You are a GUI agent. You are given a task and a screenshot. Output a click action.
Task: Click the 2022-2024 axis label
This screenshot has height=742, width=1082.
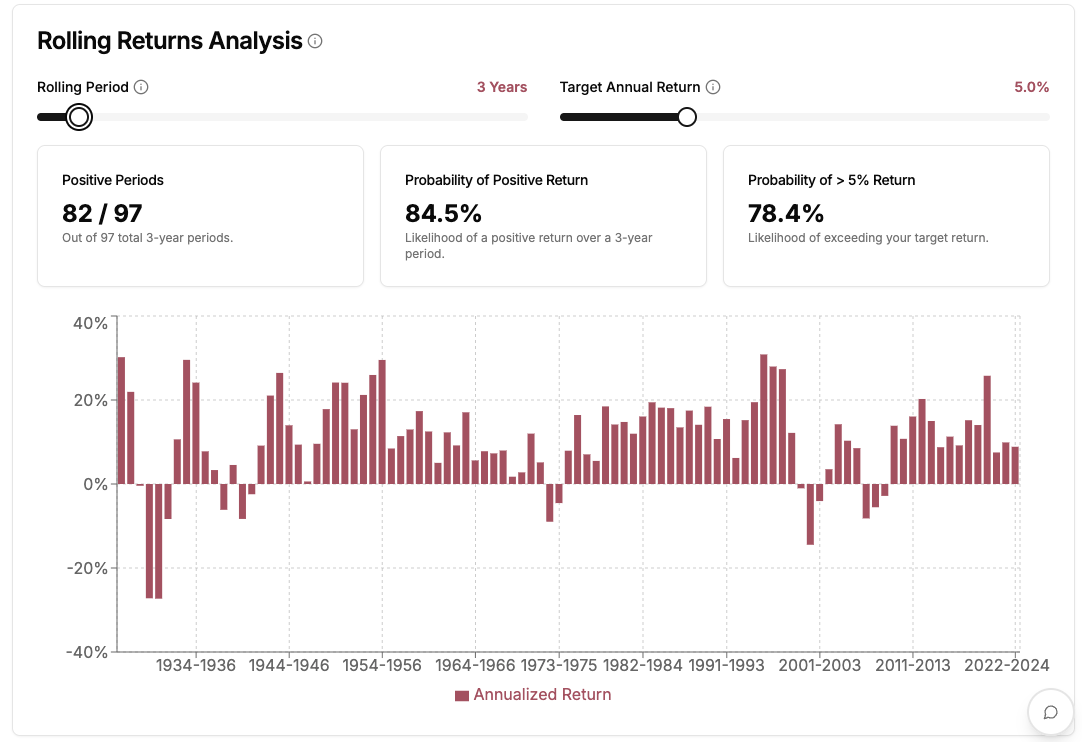[1009, 665]
